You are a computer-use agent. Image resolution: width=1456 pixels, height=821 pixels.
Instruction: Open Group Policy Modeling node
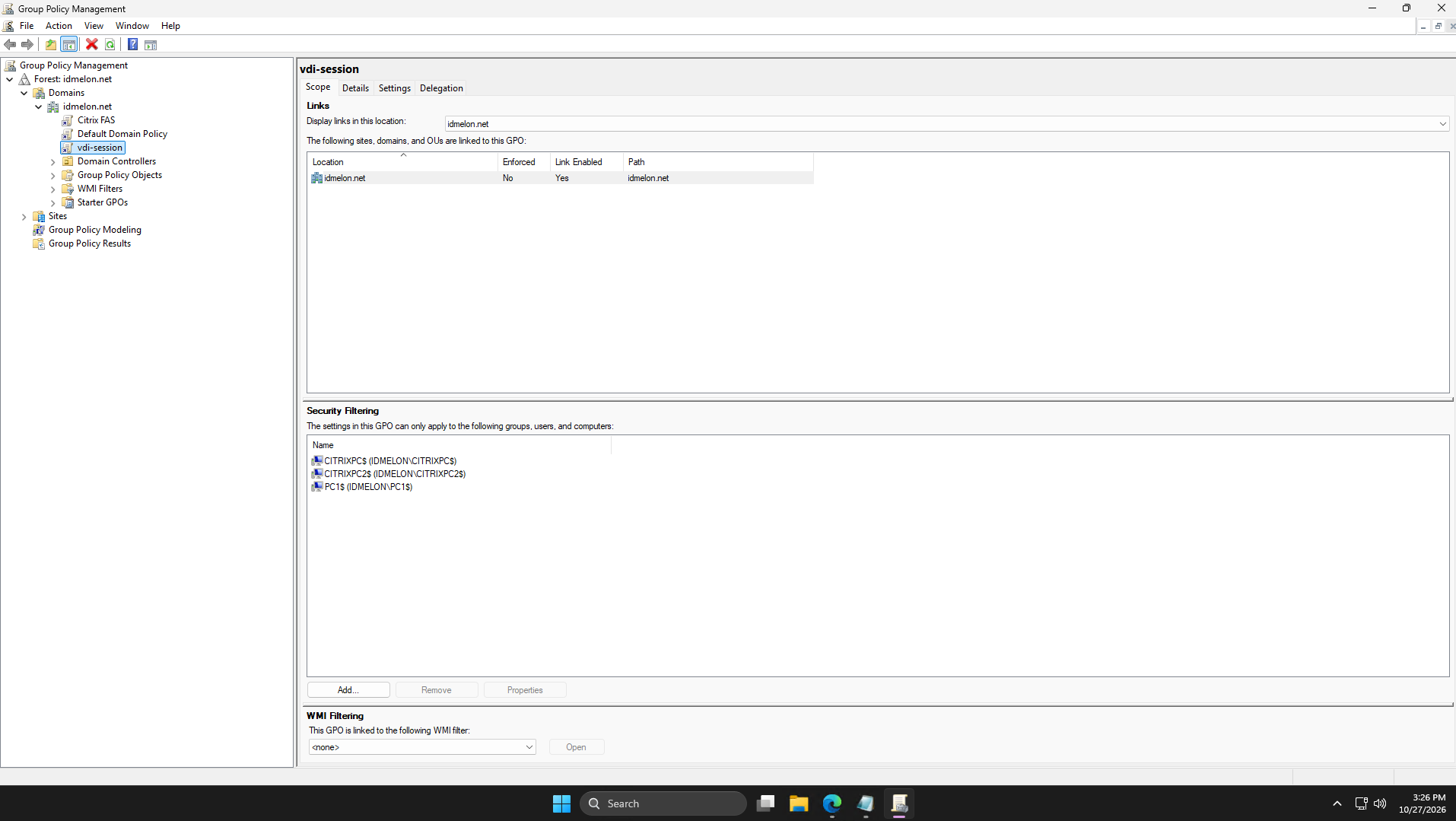pyautogui.click(x=94, y=230)
